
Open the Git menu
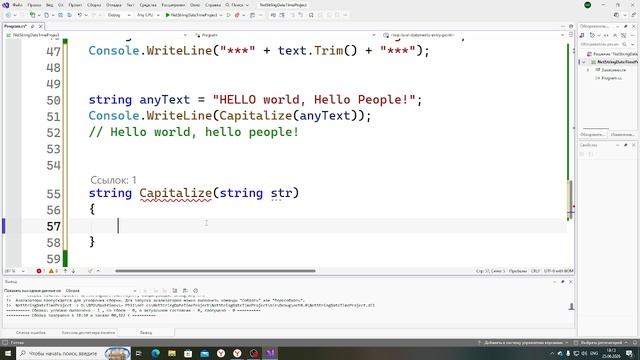click(x=61, y=5)
